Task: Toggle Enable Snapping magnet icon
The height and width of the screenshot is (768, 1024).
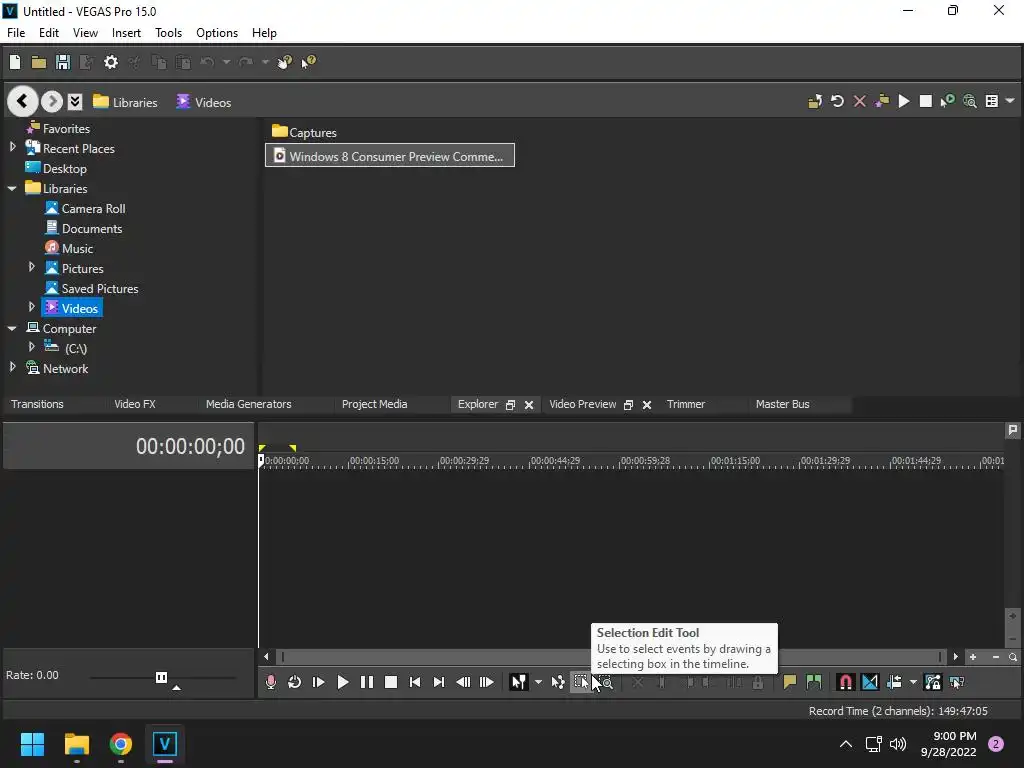Action: [x=845, y=682]
